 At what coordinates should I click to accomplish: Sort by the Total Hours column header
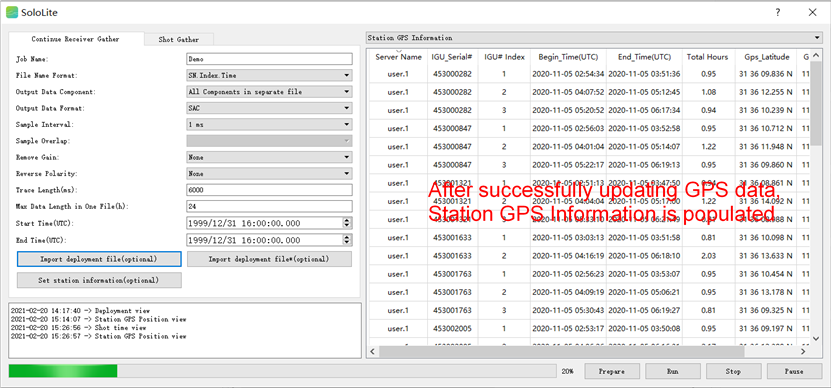709,57
